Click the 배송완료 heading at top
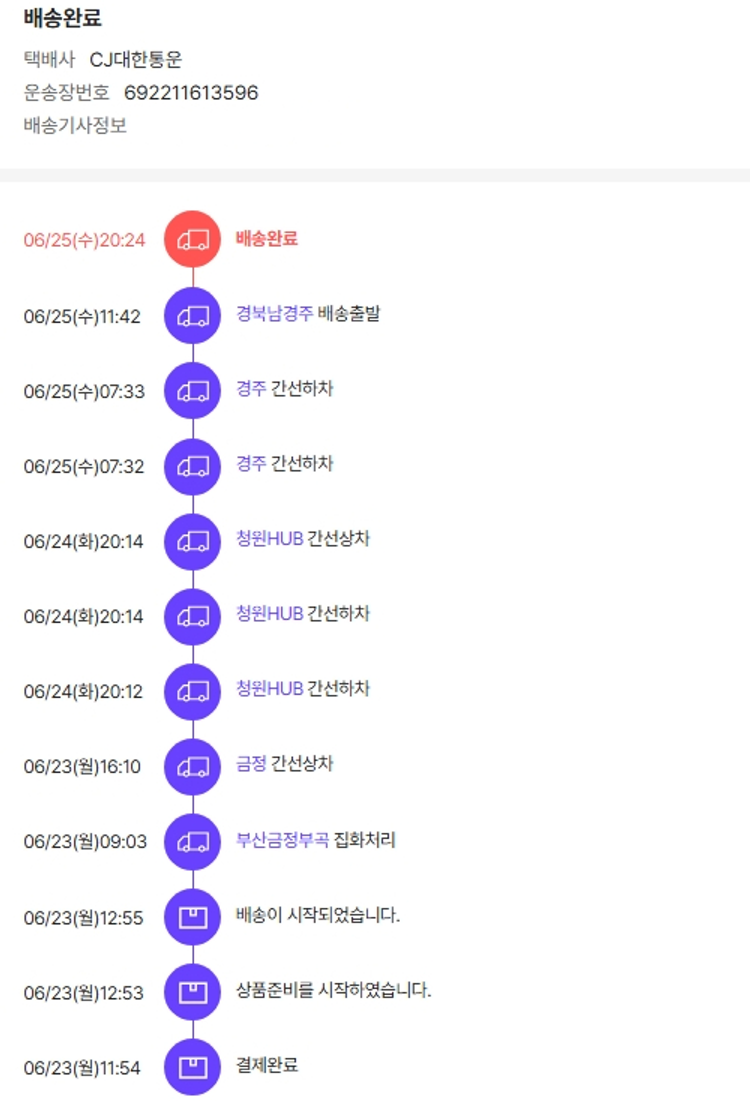The height and width of the screenshot is (1101, 750). tap(62, 18)
